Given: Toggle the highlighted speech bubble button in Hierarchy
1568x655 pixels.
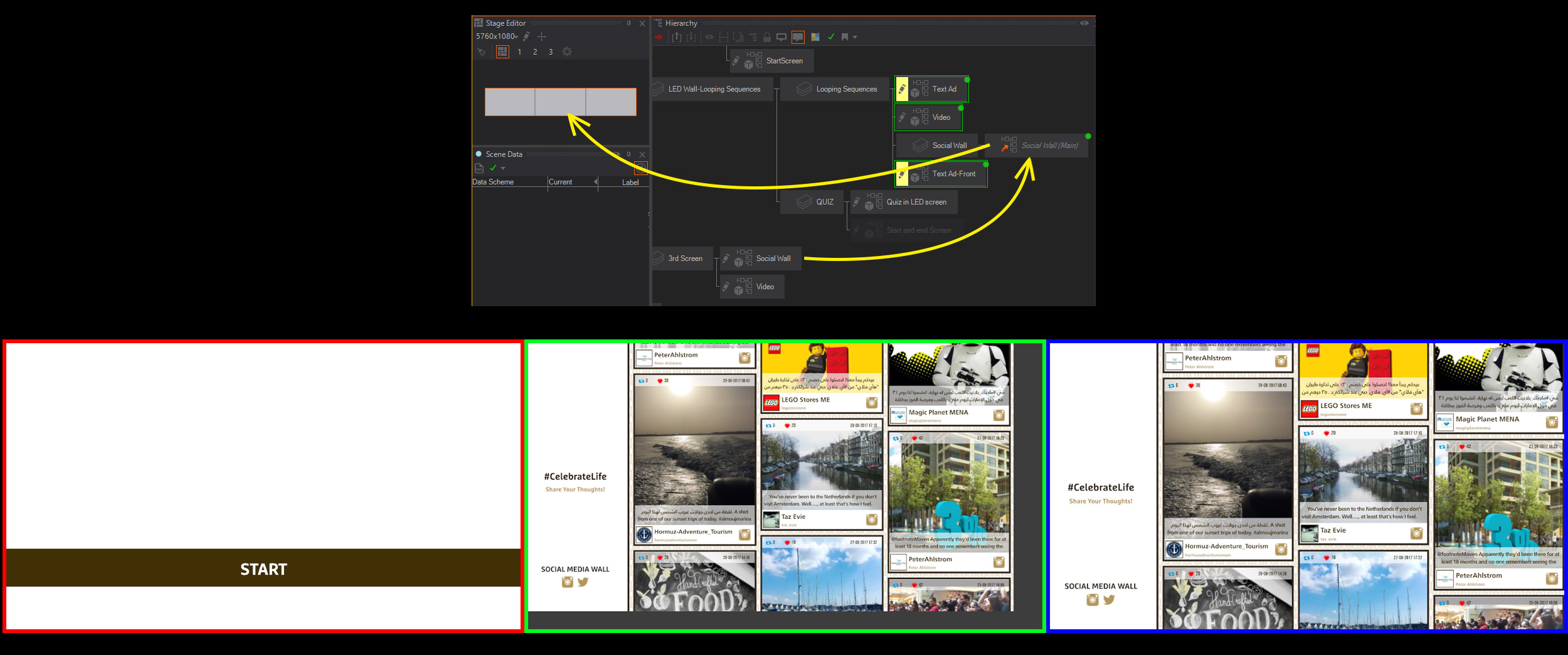Looking at the screenshot, I should [798, 37].
